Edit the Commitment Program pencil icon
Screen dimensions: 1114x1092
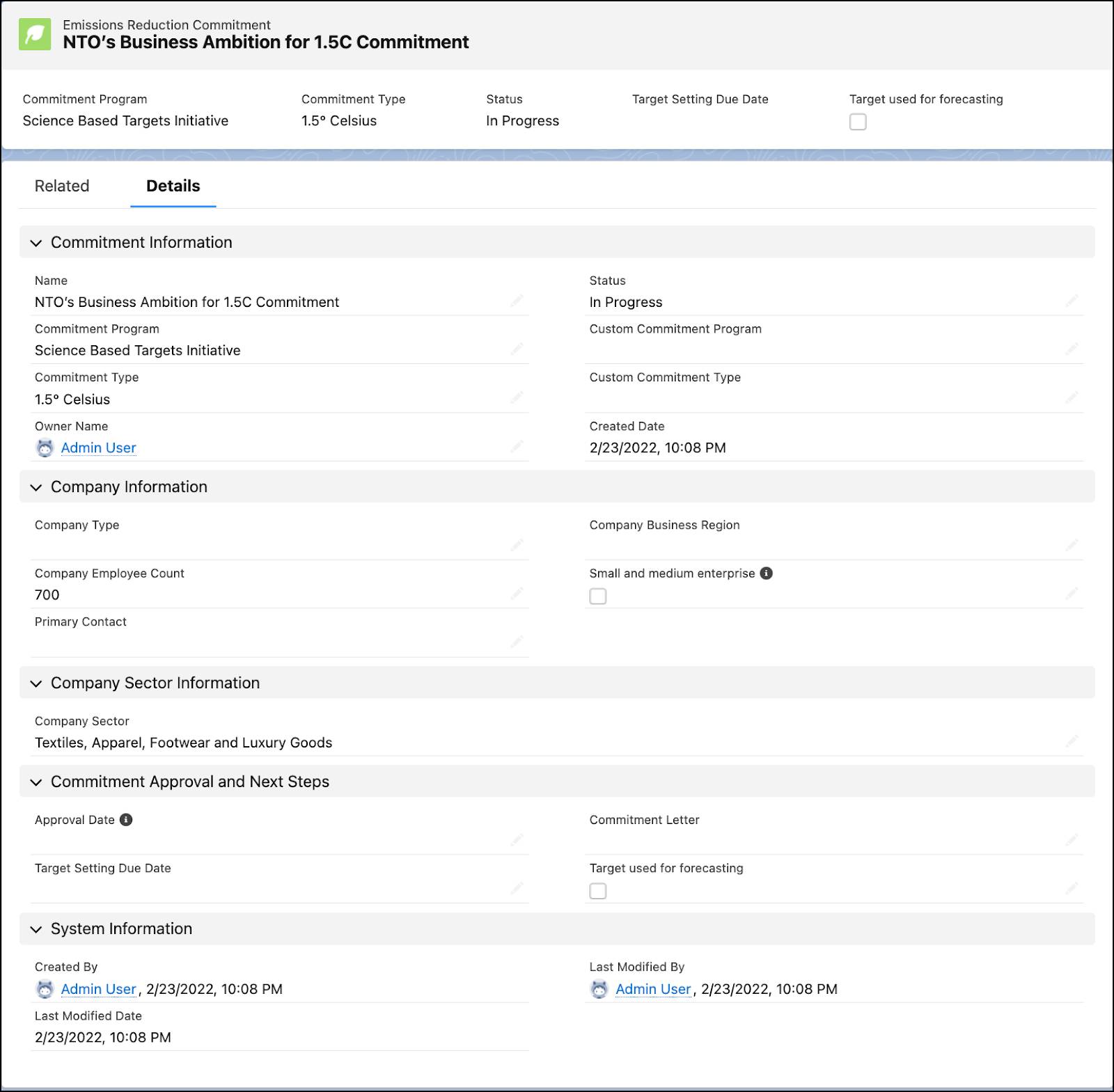click(x=517, y=349)
